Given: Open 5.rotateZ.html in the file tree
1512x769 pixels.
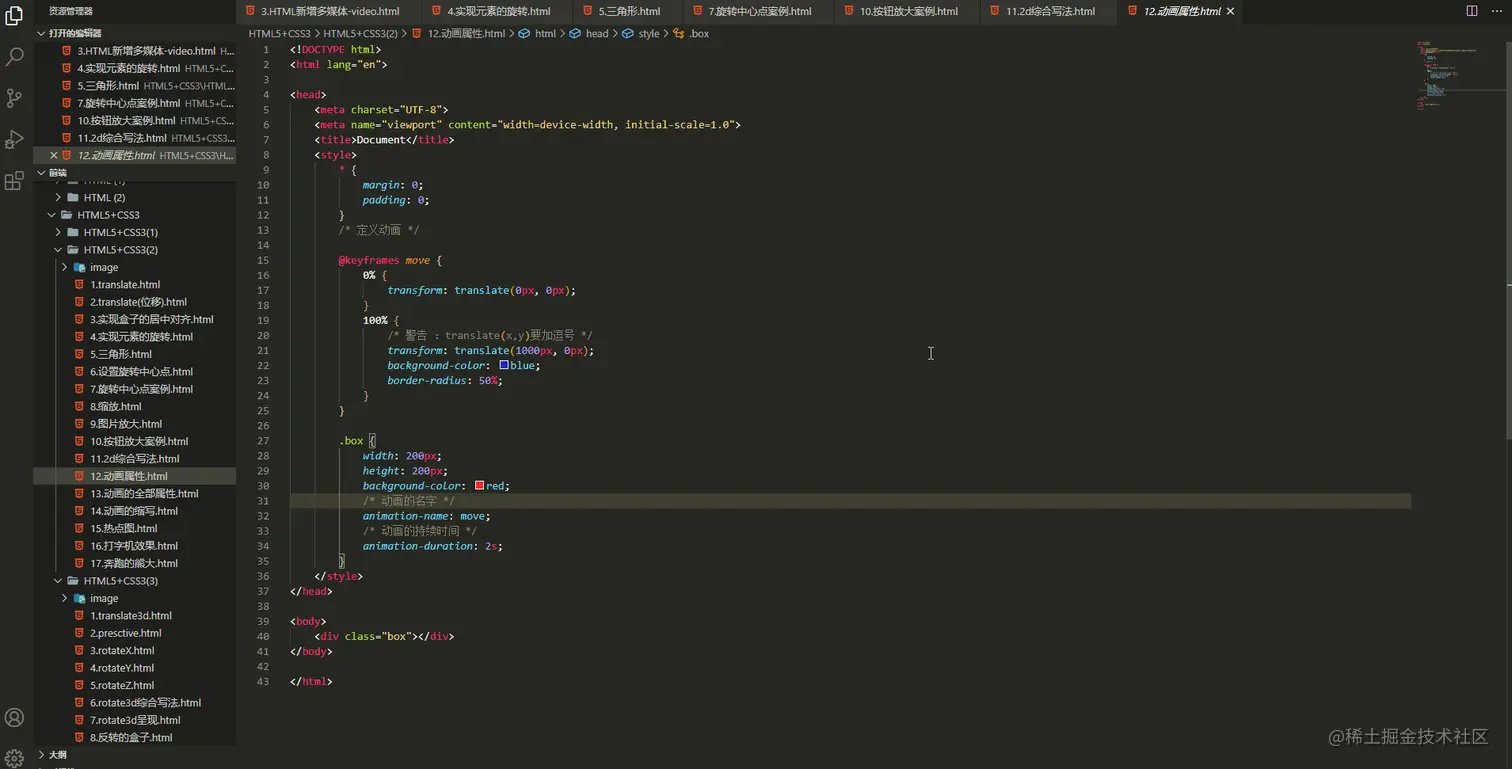Looking at the screenshot, I should tap(122, 685).
